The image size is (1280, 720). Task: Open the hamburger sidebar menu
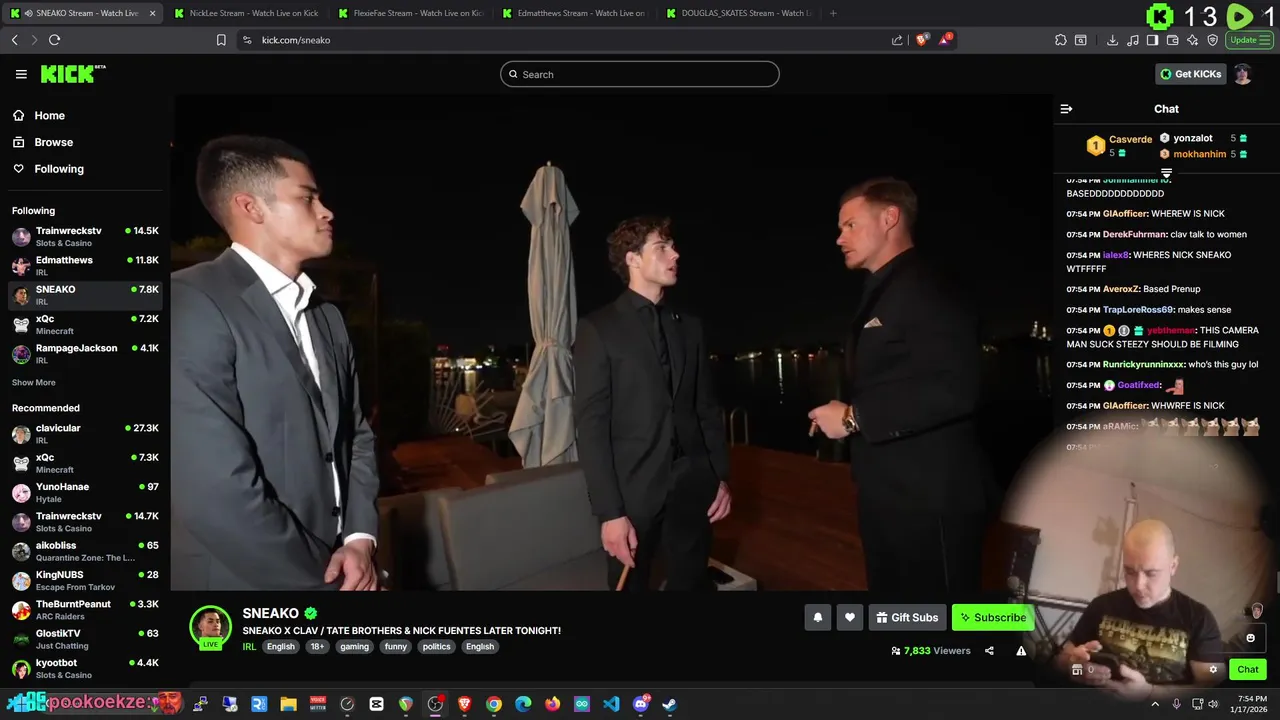point(21,74)
